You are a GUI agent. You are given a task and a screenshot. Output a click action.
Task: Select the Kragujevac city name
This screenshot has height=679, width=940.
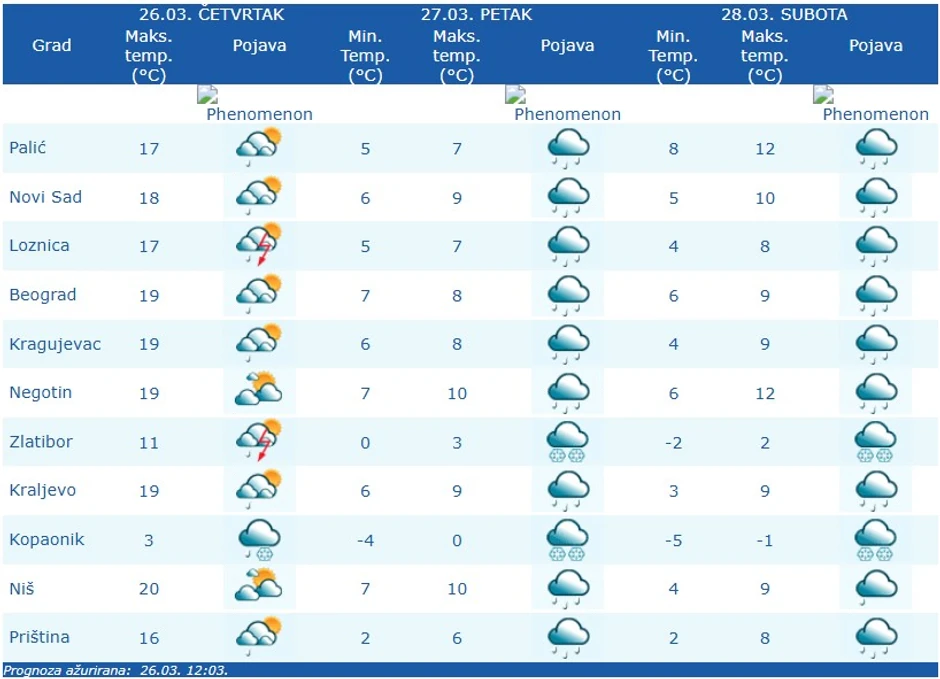55,344
